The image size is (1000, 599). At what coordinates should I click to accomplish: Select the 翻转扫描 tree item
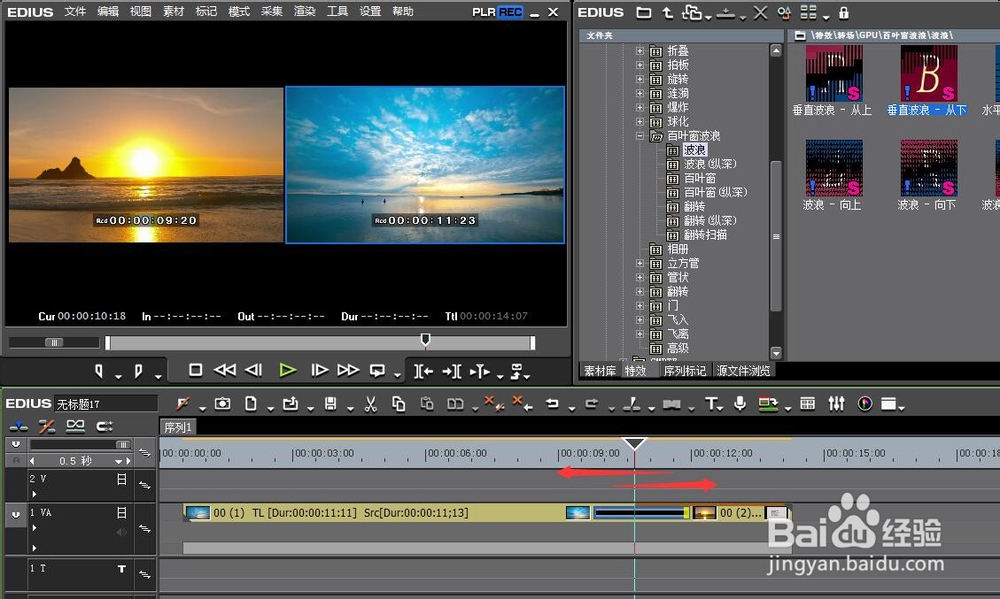(705, 235)
